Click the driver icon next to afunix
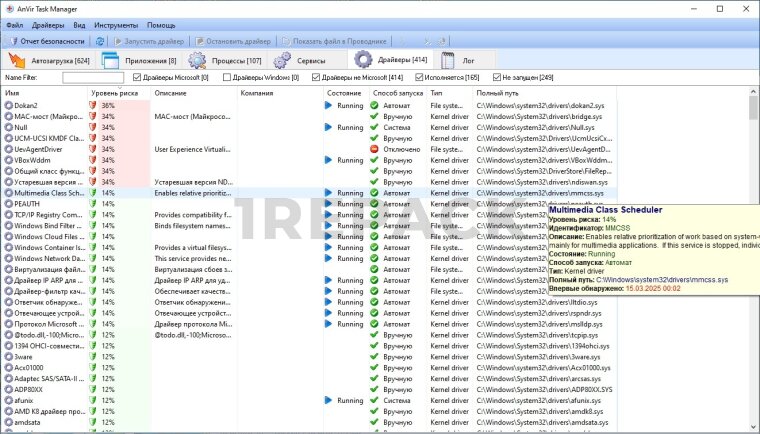 (9, 400)
